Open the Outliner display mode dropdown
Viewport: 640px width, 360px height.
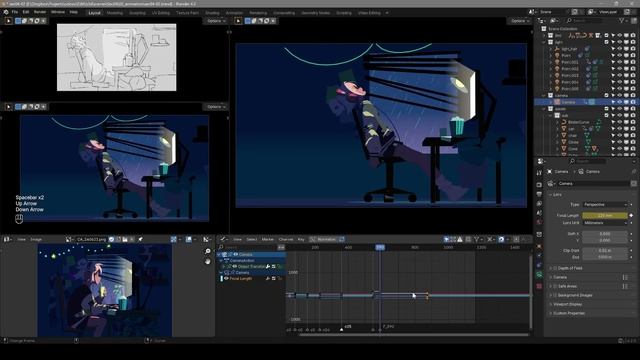[x=554, y=20]
